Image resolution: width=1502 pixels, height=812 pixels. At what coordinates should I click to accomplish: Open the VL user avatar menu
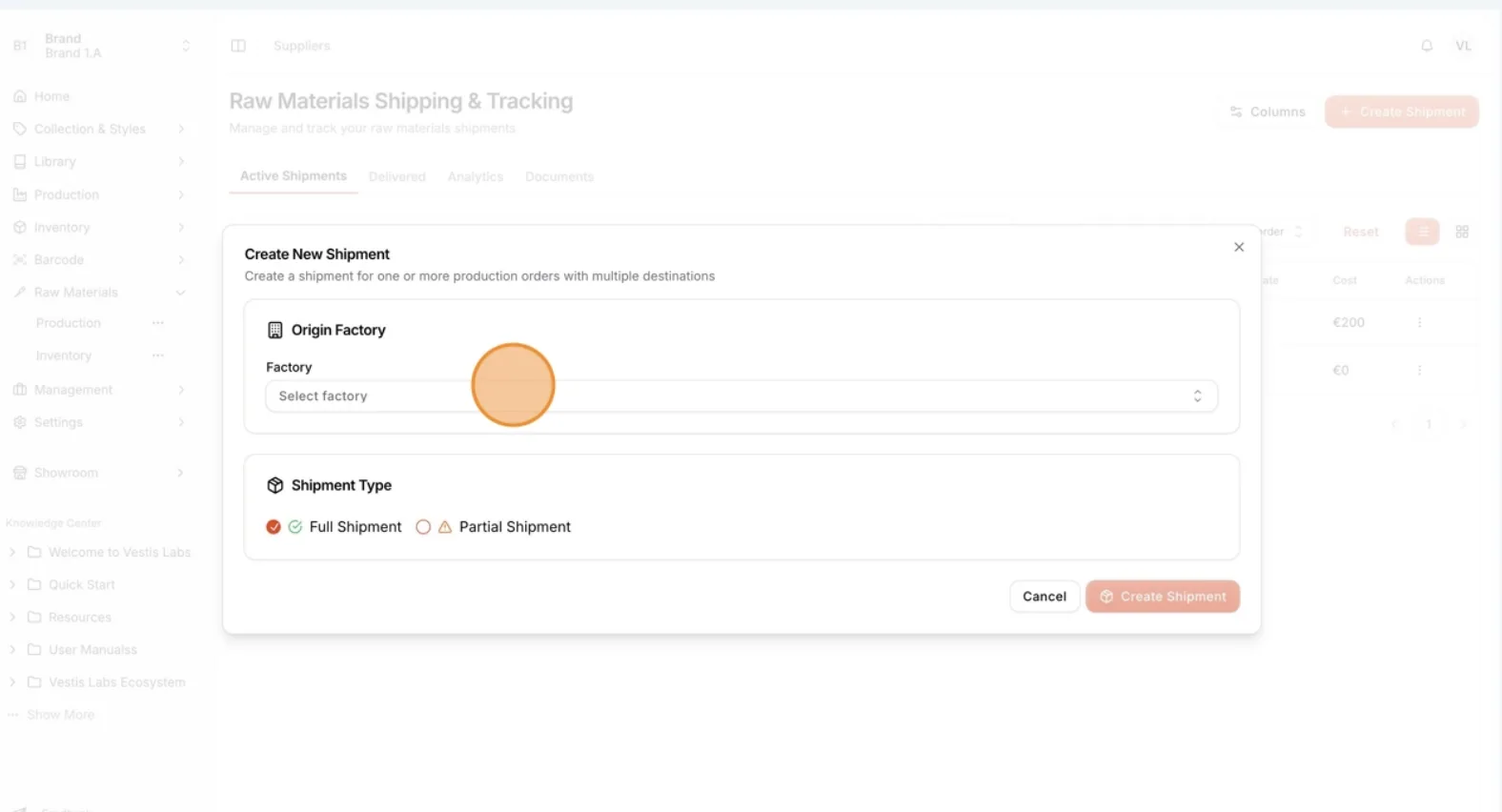pos(1464,46)
